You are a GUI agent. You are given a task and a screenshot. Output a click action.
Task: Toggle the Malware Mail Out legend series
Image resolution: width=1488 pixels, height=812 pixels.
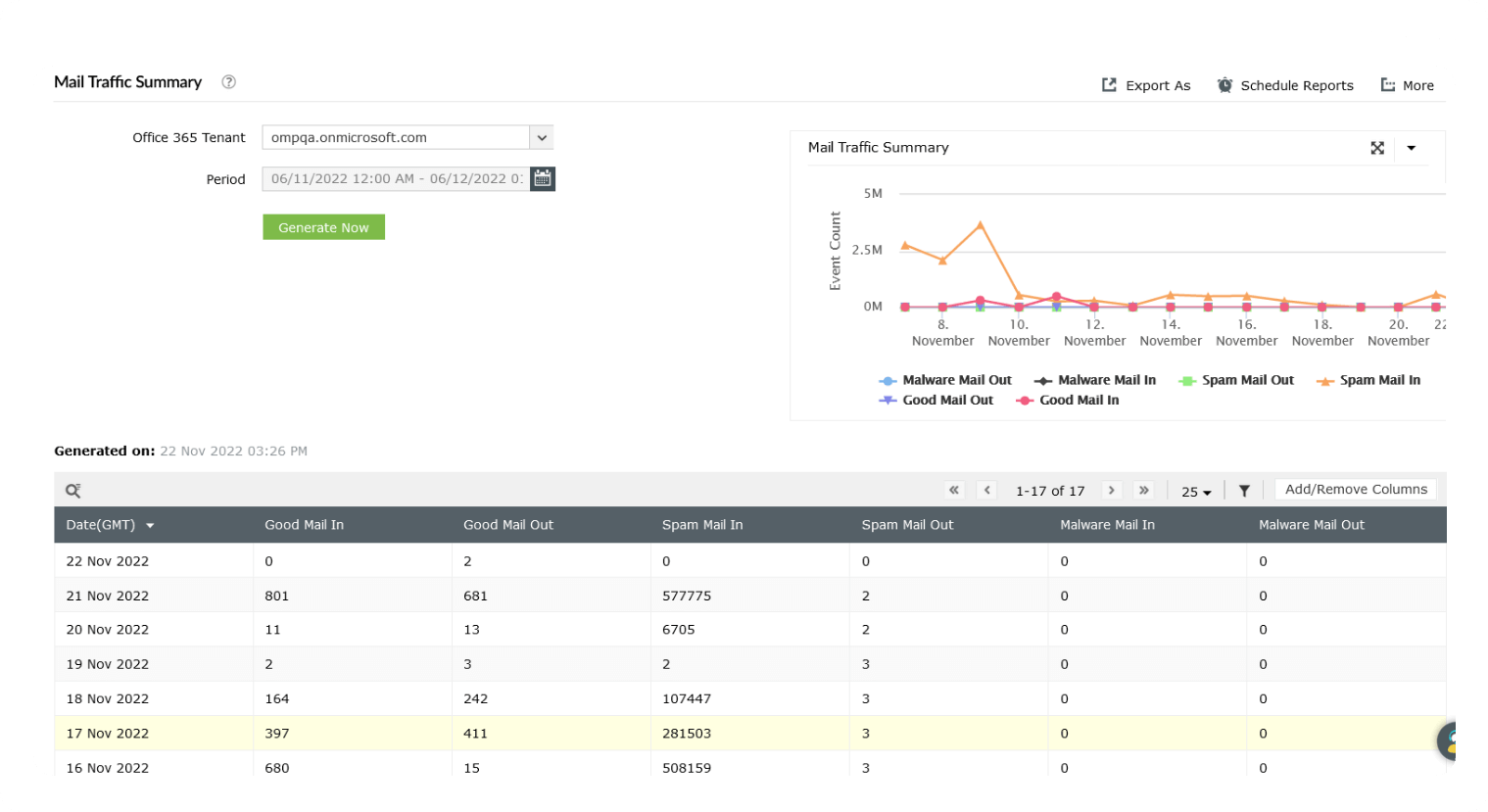click(x=945, y=380)
